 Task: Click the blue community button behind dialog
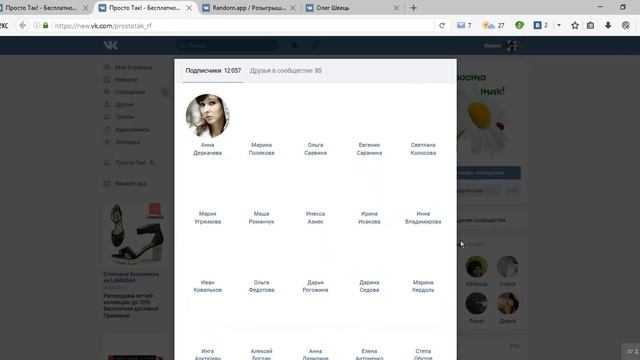[489, 173]
